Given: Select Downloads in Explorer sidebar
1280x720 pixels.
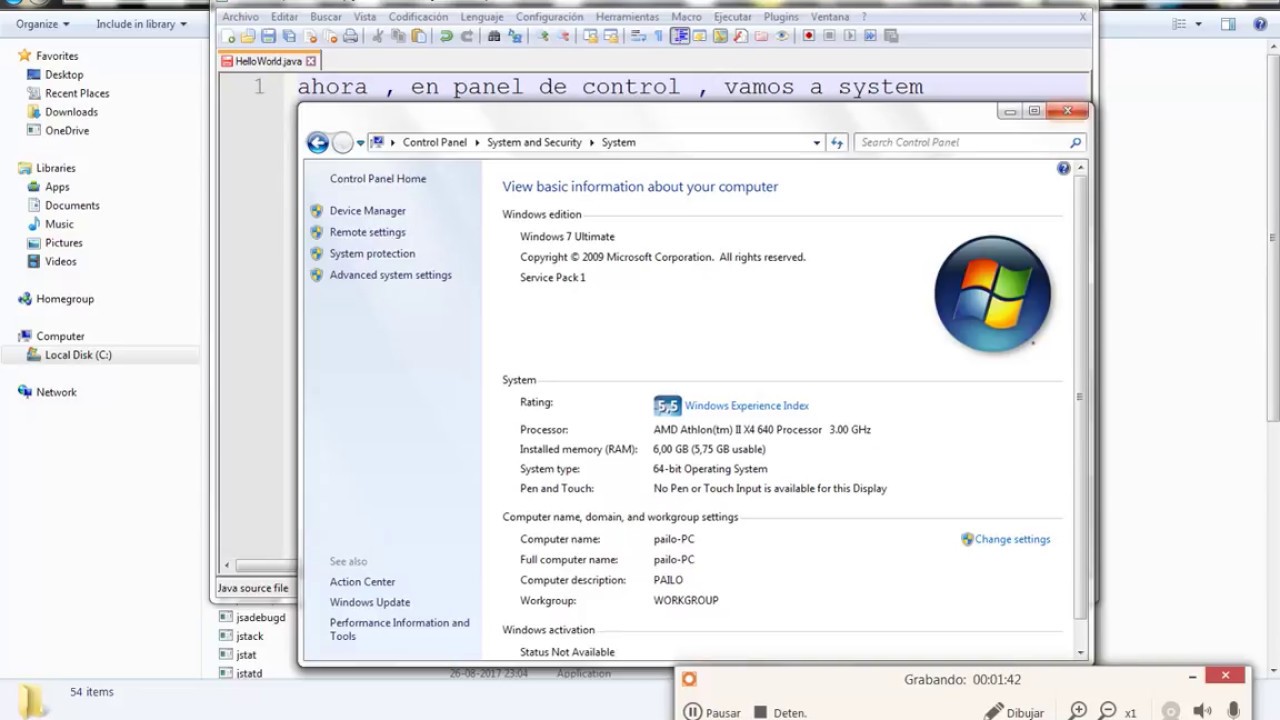Looking at the screenshot, I should [x=71, y=112].
